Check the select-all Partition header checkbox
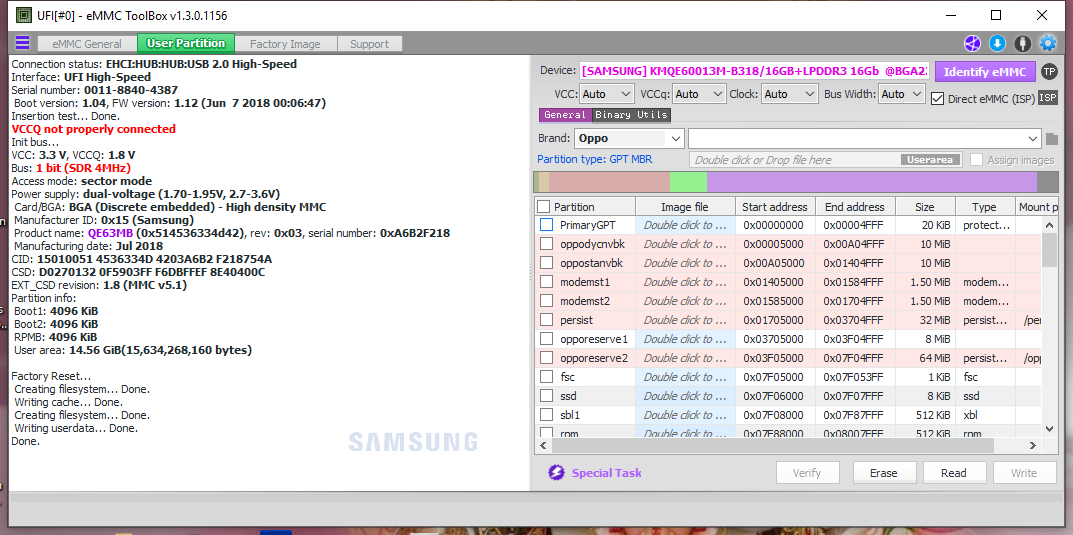1073x535 pixels. pyautogui.click(x=543, y=207)
